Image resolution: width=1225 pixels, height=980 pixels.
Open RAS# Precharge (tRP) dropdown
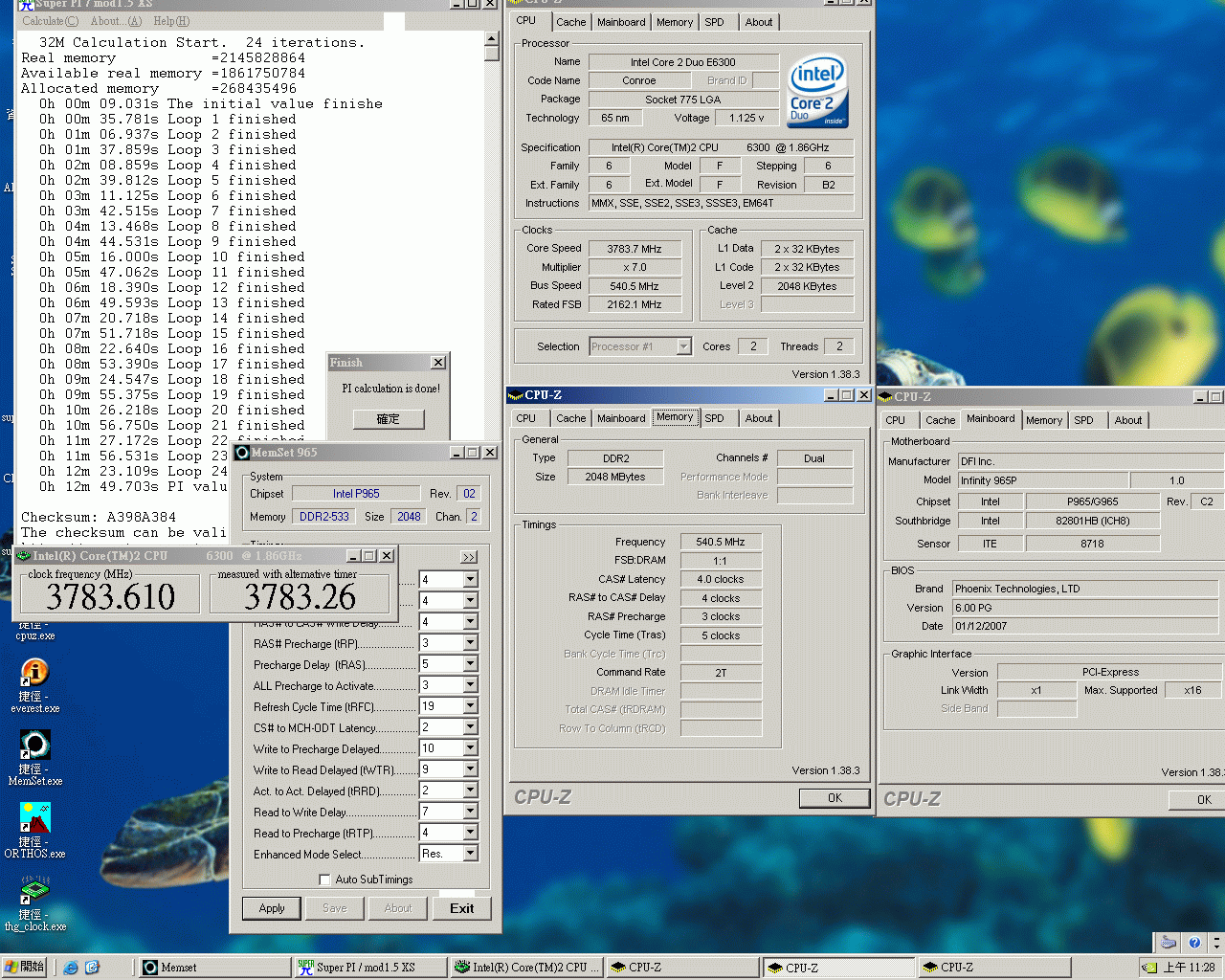click(x=470, y=643)
